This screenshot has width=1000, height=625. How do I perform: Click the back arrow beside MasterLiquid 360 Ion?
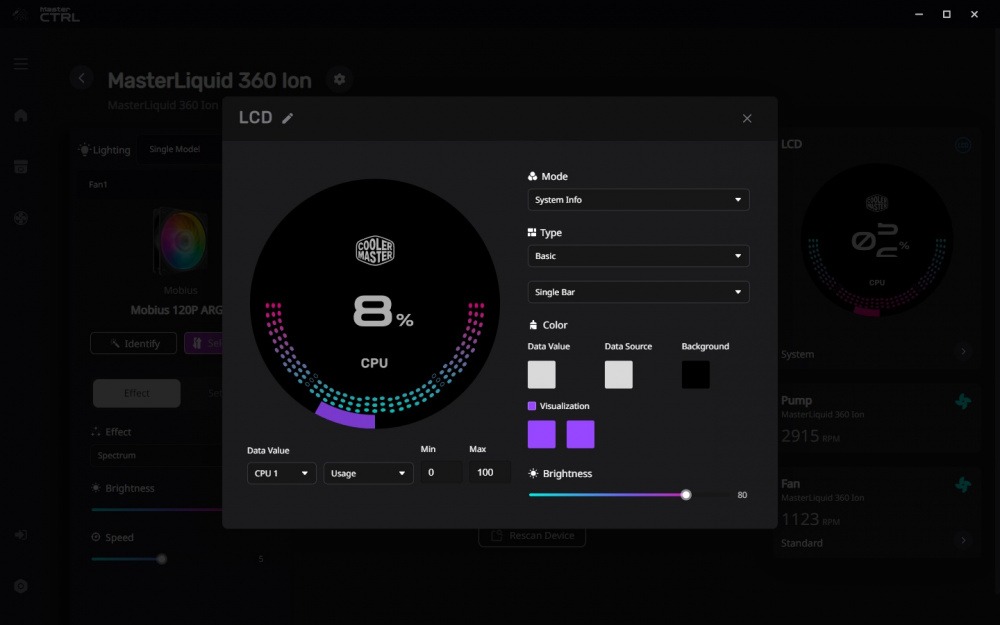(82, 78)
